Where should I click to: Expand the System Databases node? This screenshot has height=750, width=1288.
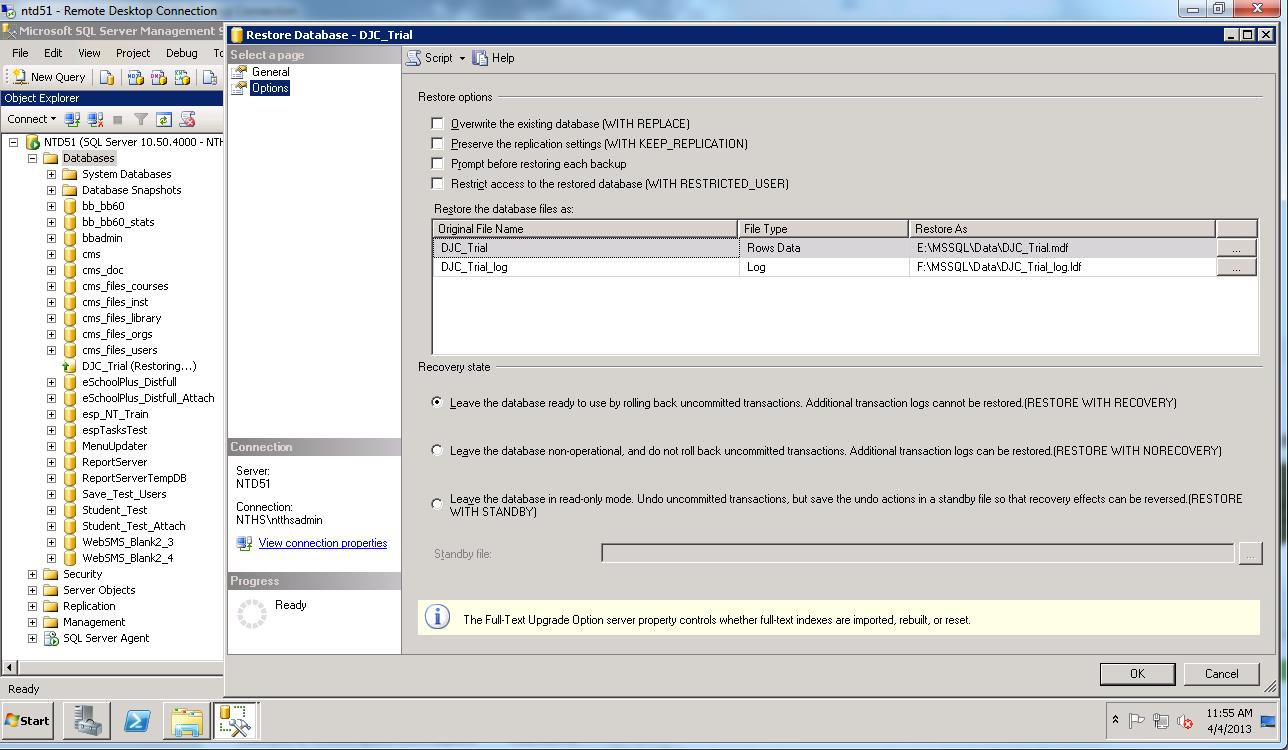pyautogui.click(x=51, y=174)
